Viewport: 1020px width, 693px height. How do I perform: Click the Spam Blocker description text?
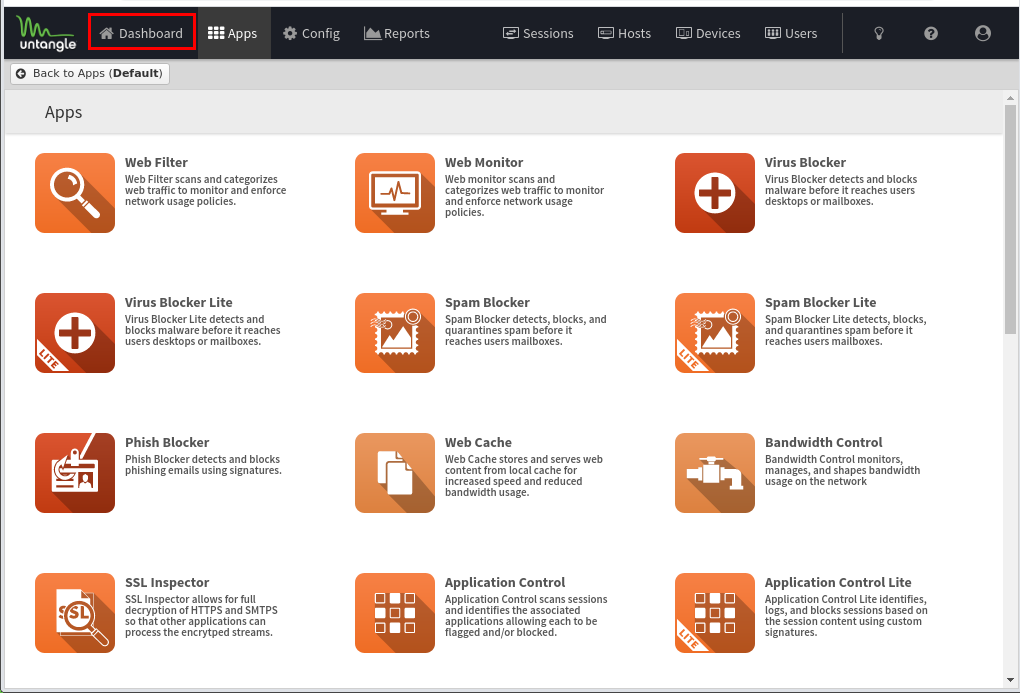526,330
